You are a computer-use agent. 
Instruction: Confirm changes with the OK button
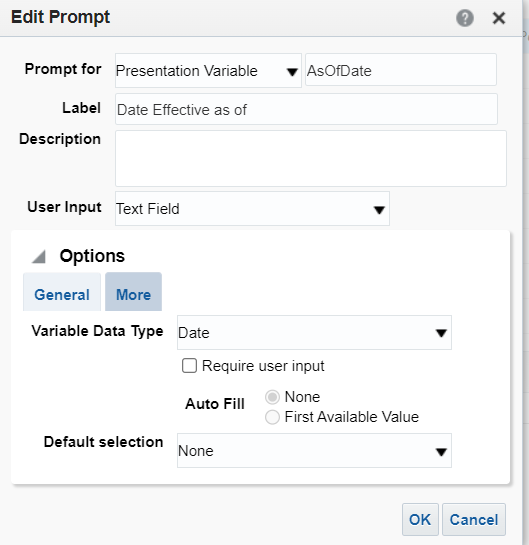click(x=420, y=520)
